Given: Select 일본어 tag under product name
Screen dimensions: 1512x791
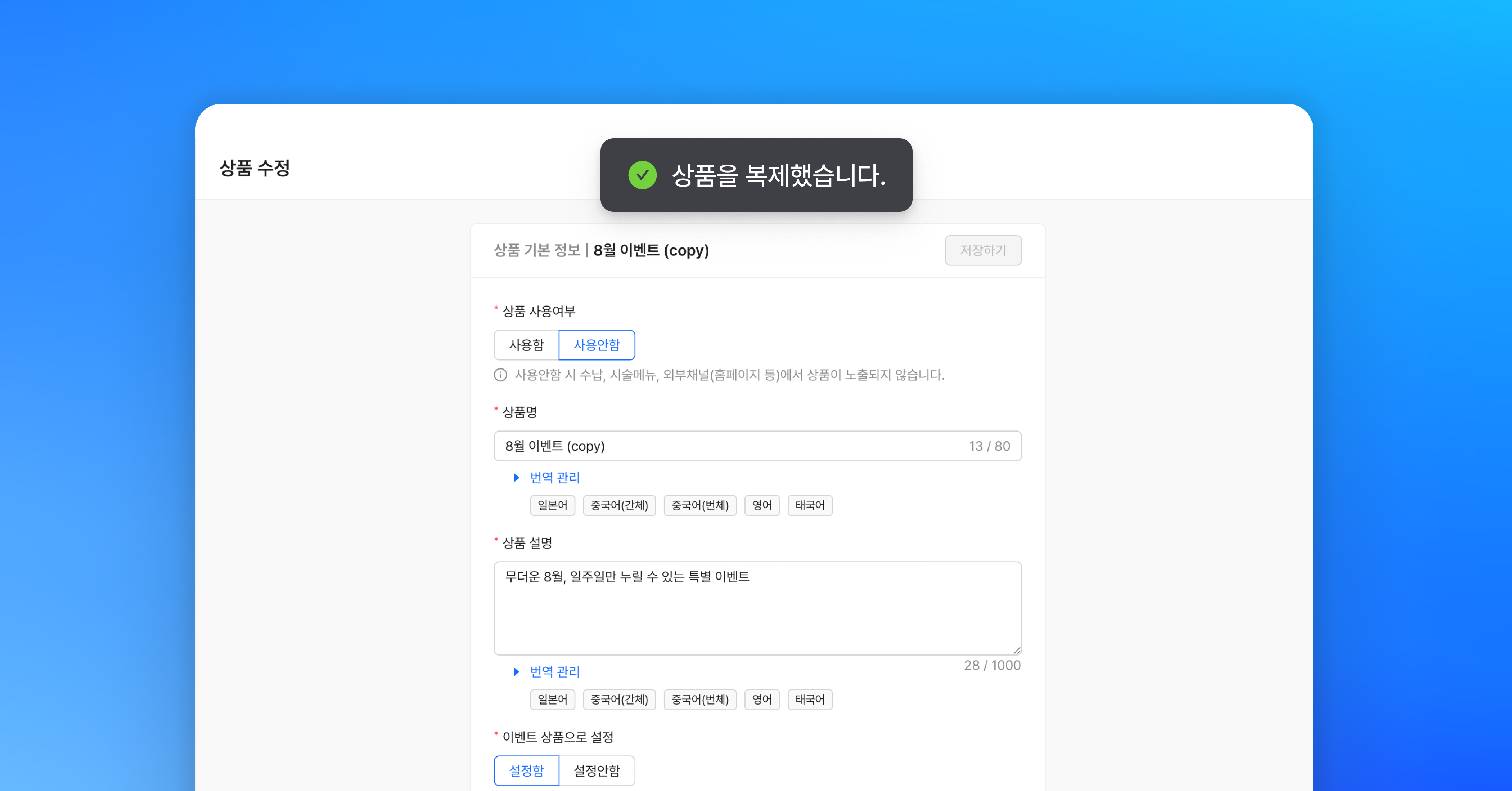Looking at the screenshot, I should pos(552,505).
